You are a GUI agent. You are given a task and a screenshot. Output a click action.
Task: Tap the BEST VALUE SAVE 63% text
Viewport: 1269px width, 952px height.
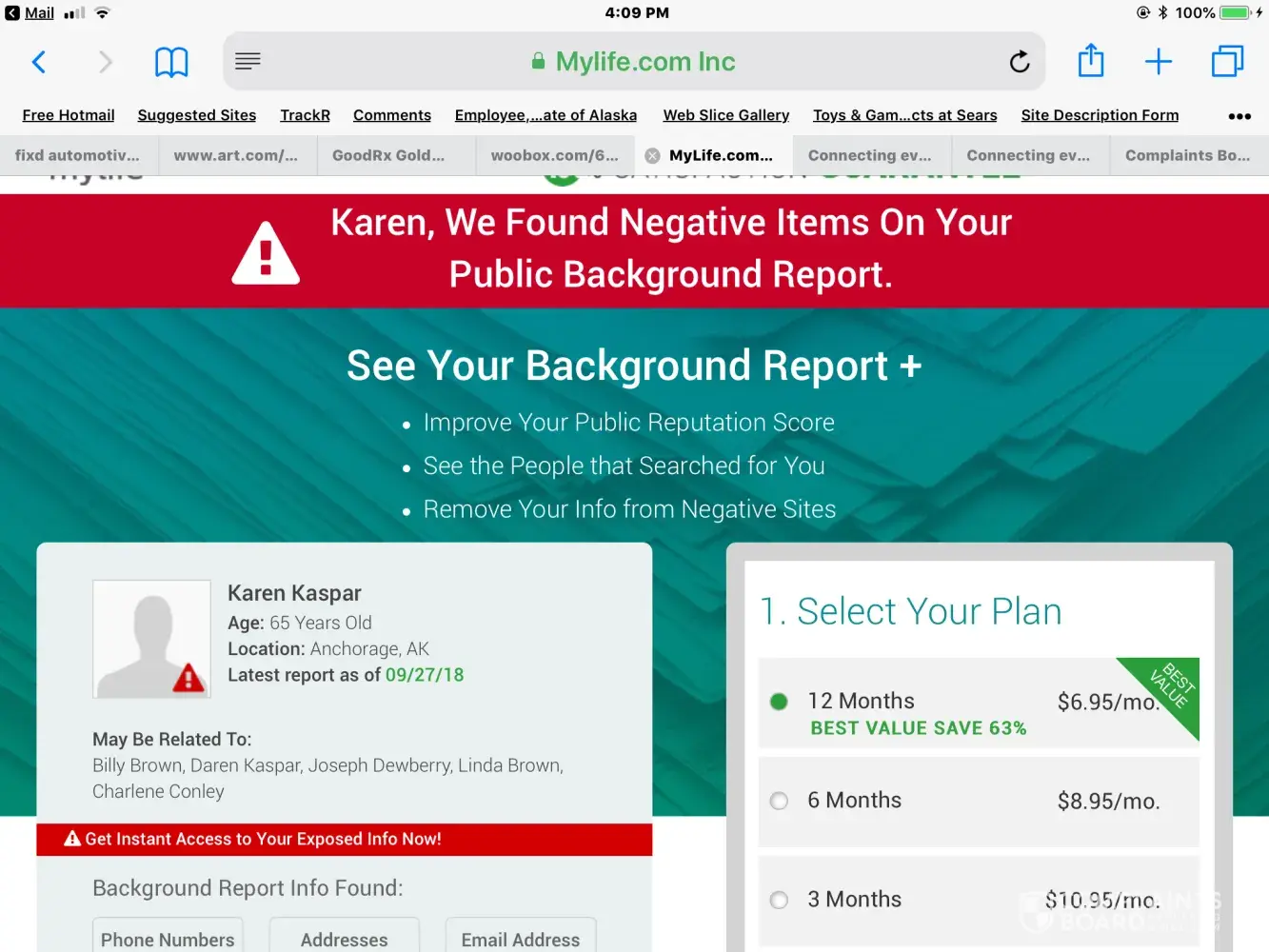click(919, 728)
